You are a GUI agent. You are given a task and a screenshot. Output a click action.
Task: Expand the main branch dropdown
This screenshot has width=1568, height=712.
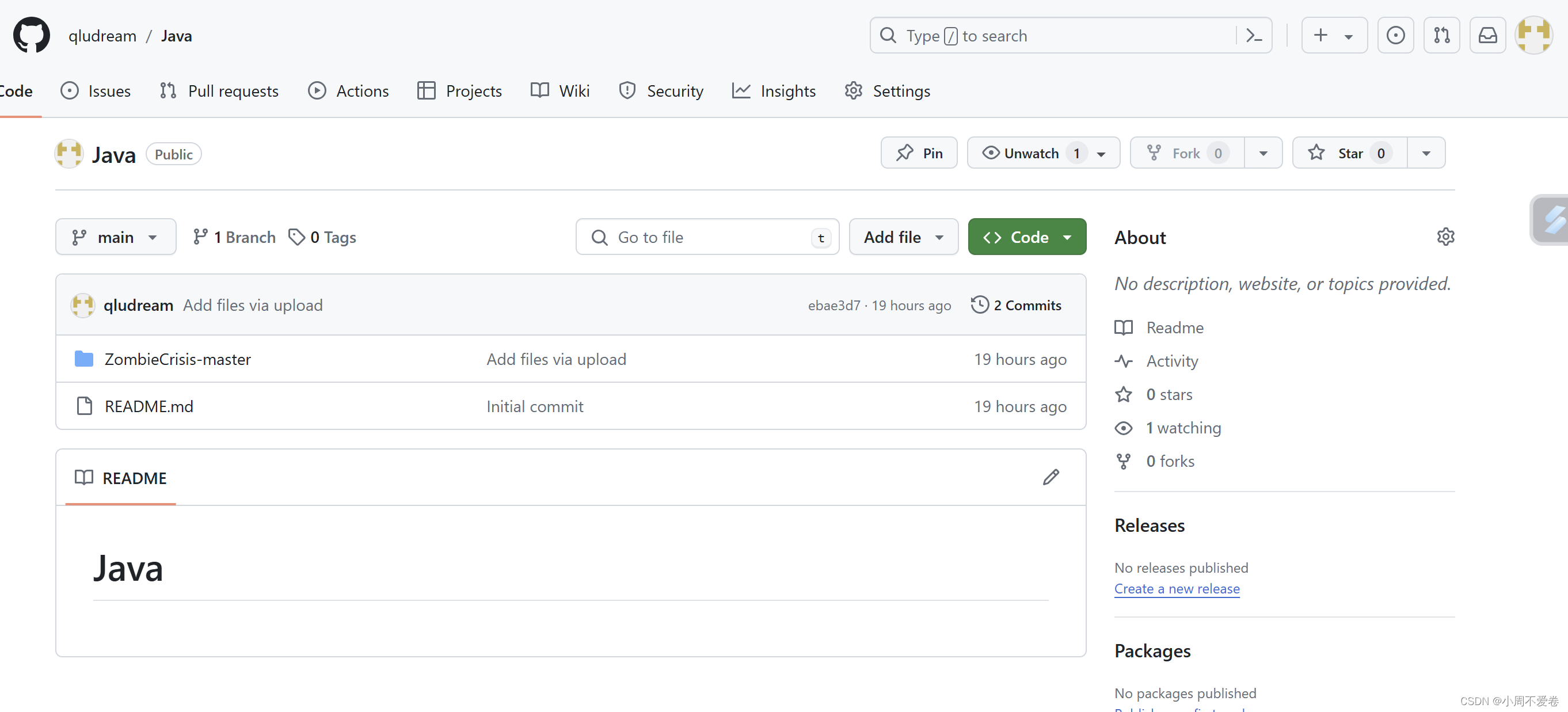tap(116, 237)
